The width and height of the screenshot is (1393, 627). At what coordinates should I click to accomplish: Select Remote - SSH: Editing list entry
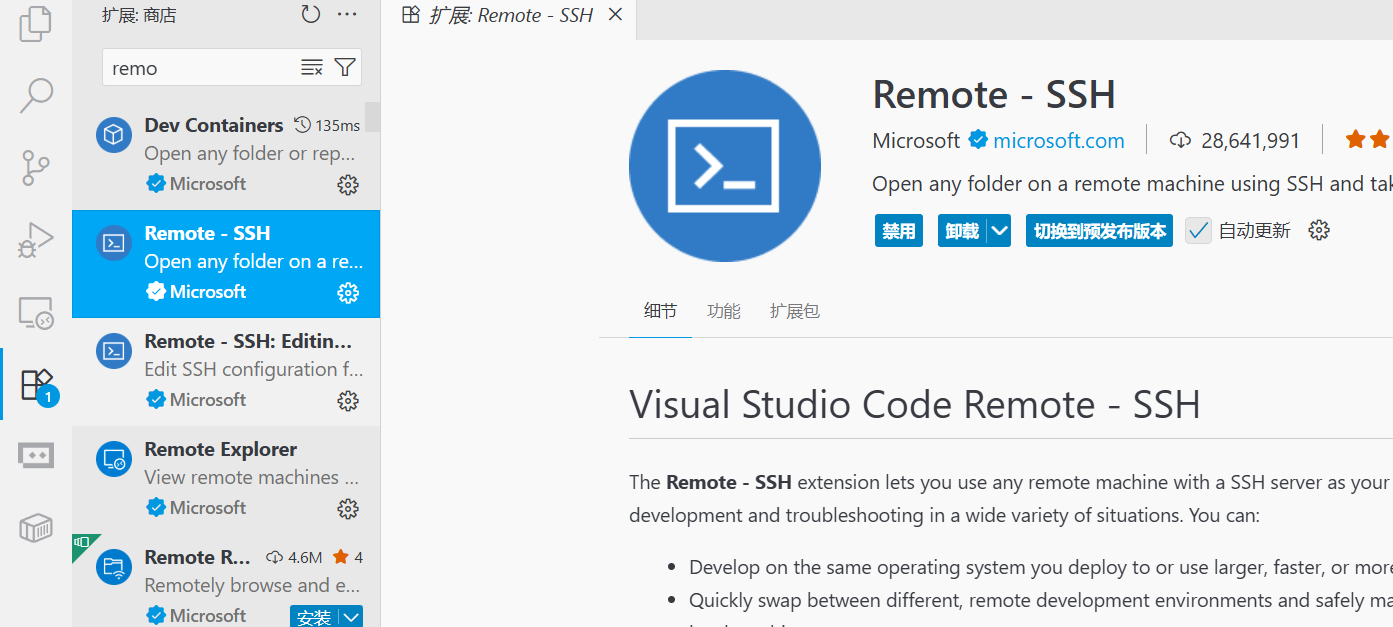click(226, 372)
